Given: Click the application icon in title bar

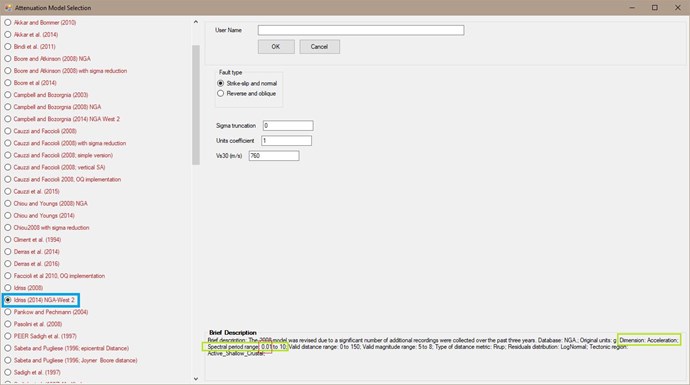Looking at the screenshot, I should click(x=7, y=7).
